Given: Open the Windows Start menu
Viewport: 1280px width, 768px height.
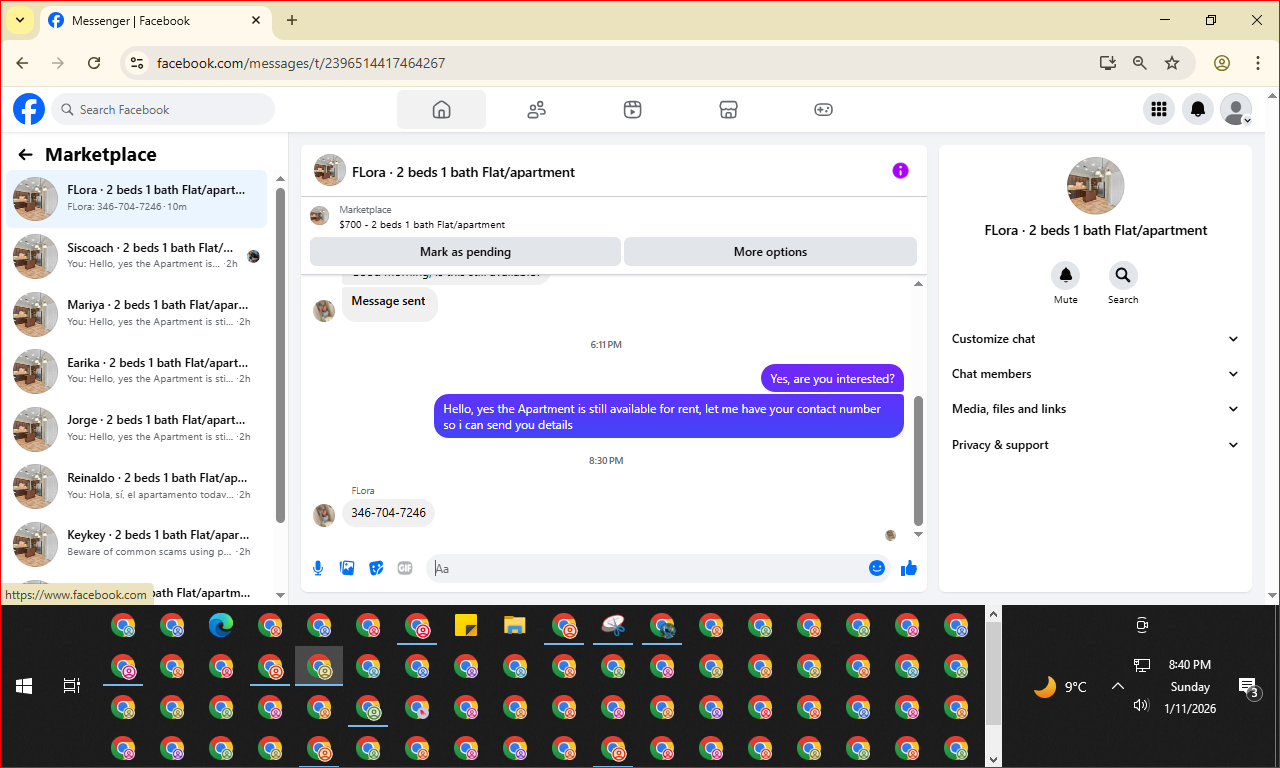Looking at the screenshot, I should 24,686.
